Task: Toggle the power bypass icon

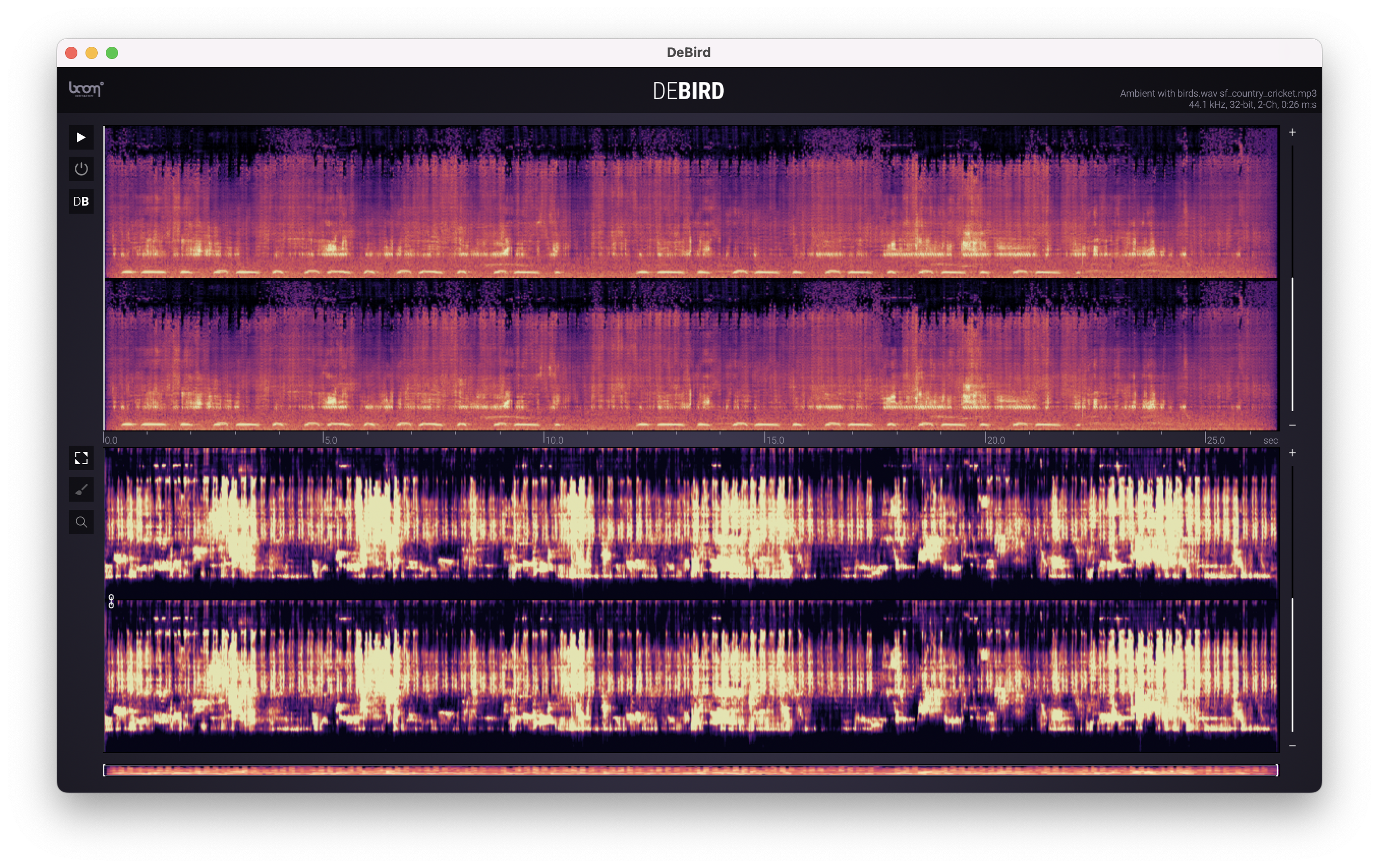Action: tap(81, 169)
